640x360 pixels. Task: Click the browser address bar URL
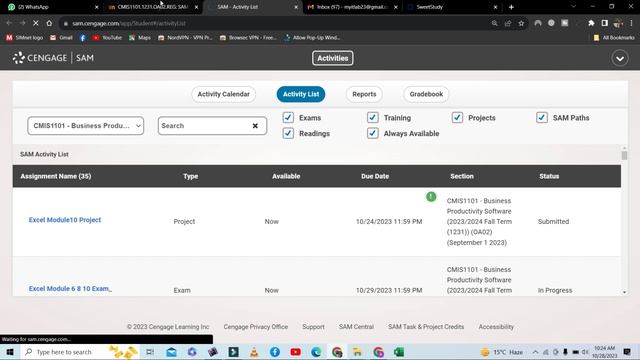coord(129,23)
